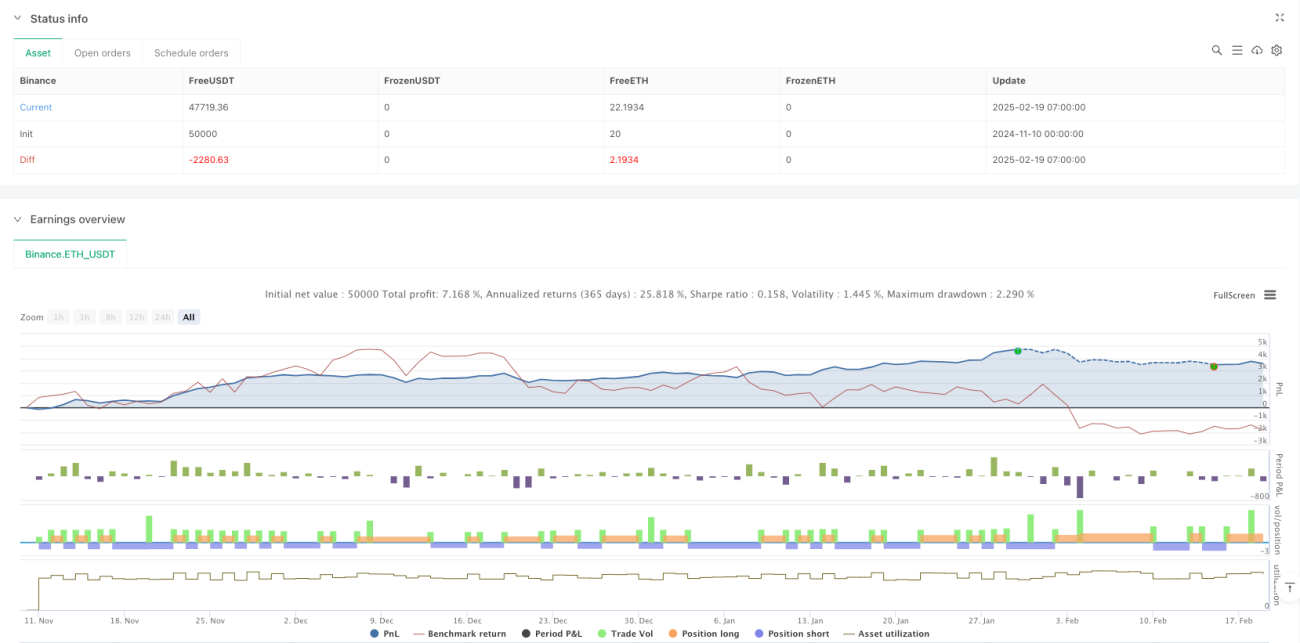Click the green marker dot on PnL line
Image resolution: width=1300 pixels, height=643 pixels.
[1018, 350]
